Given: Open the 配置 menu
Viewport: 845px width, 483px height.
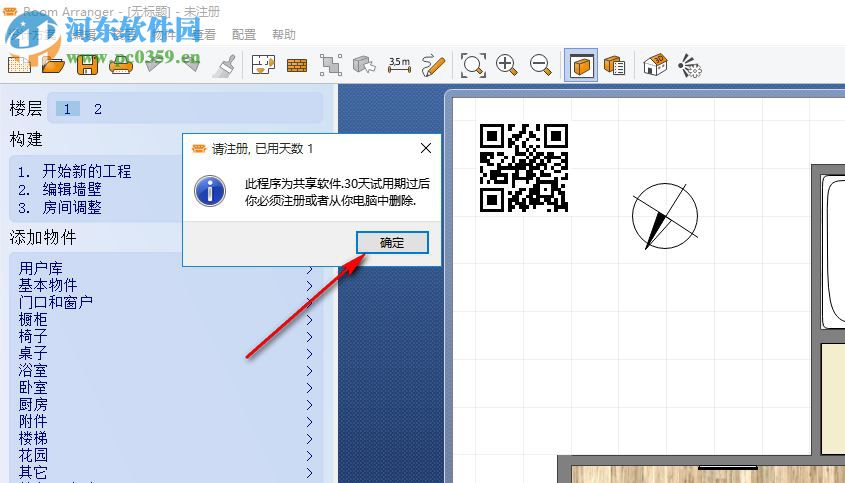Looking at the screenshot, I should (244, 34).
